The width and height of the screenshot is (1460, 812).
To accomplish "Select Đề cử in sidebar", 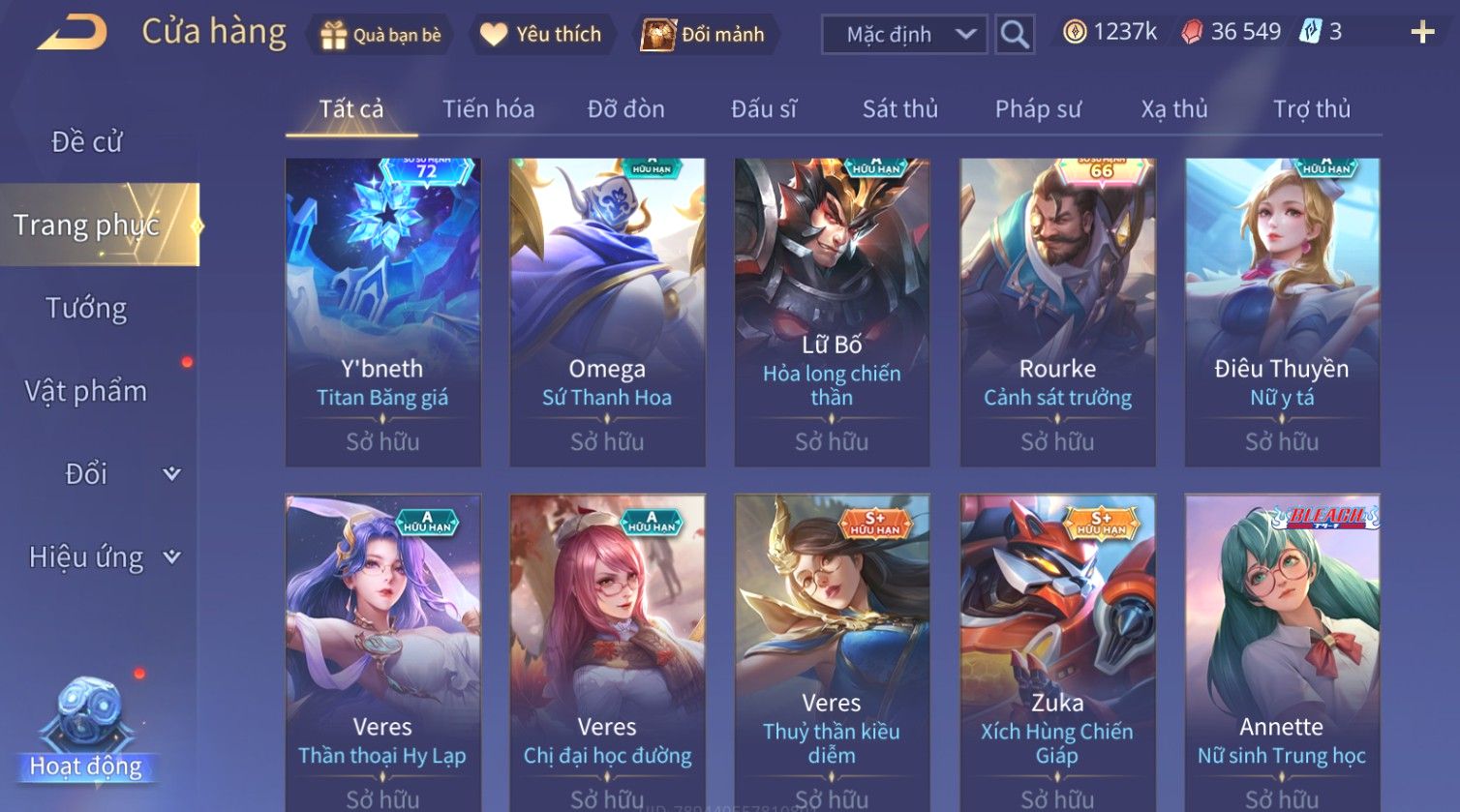I will pos(86,142).
